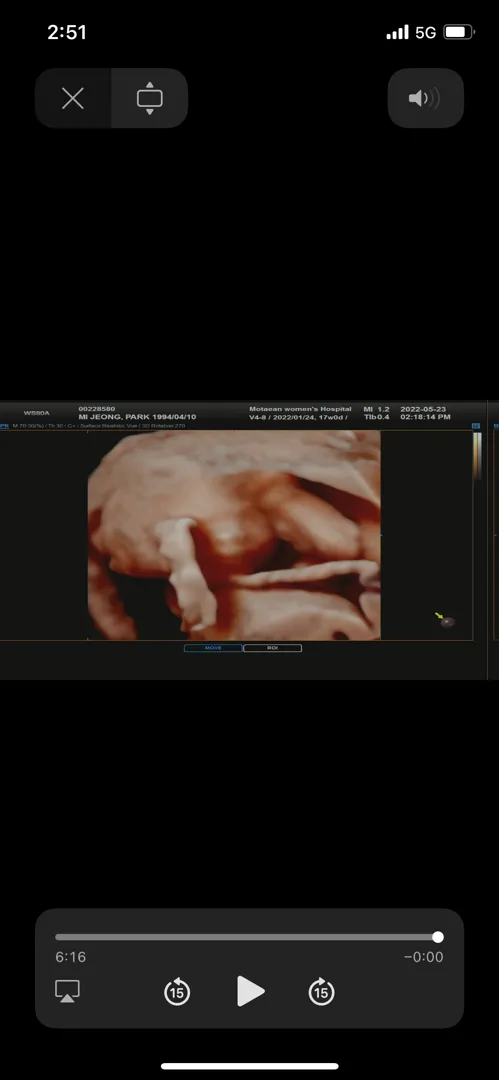Tap the 6:16 elapsed time label
Viewport: 499px width, 1080px height.
(x=70, y=957)
